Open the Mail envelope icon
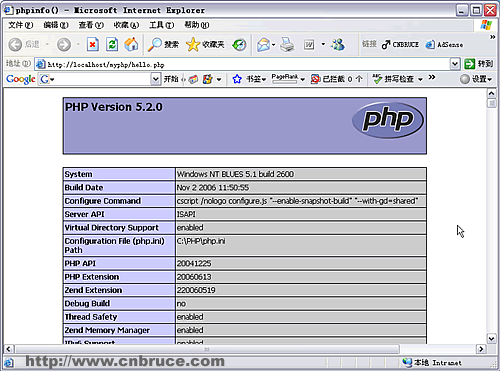Image resolution: width=500 pixels, height=371 pixels. (263, 44)
